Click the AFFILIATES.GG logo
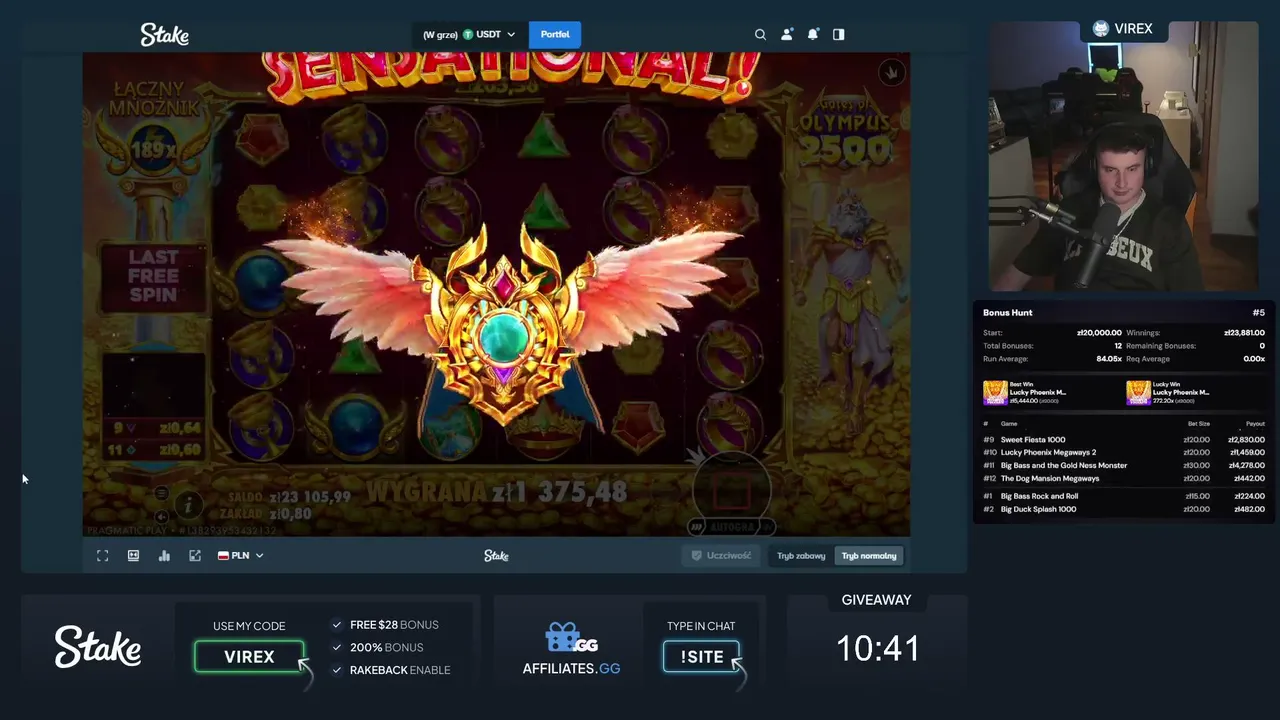 tap(571, 649)
